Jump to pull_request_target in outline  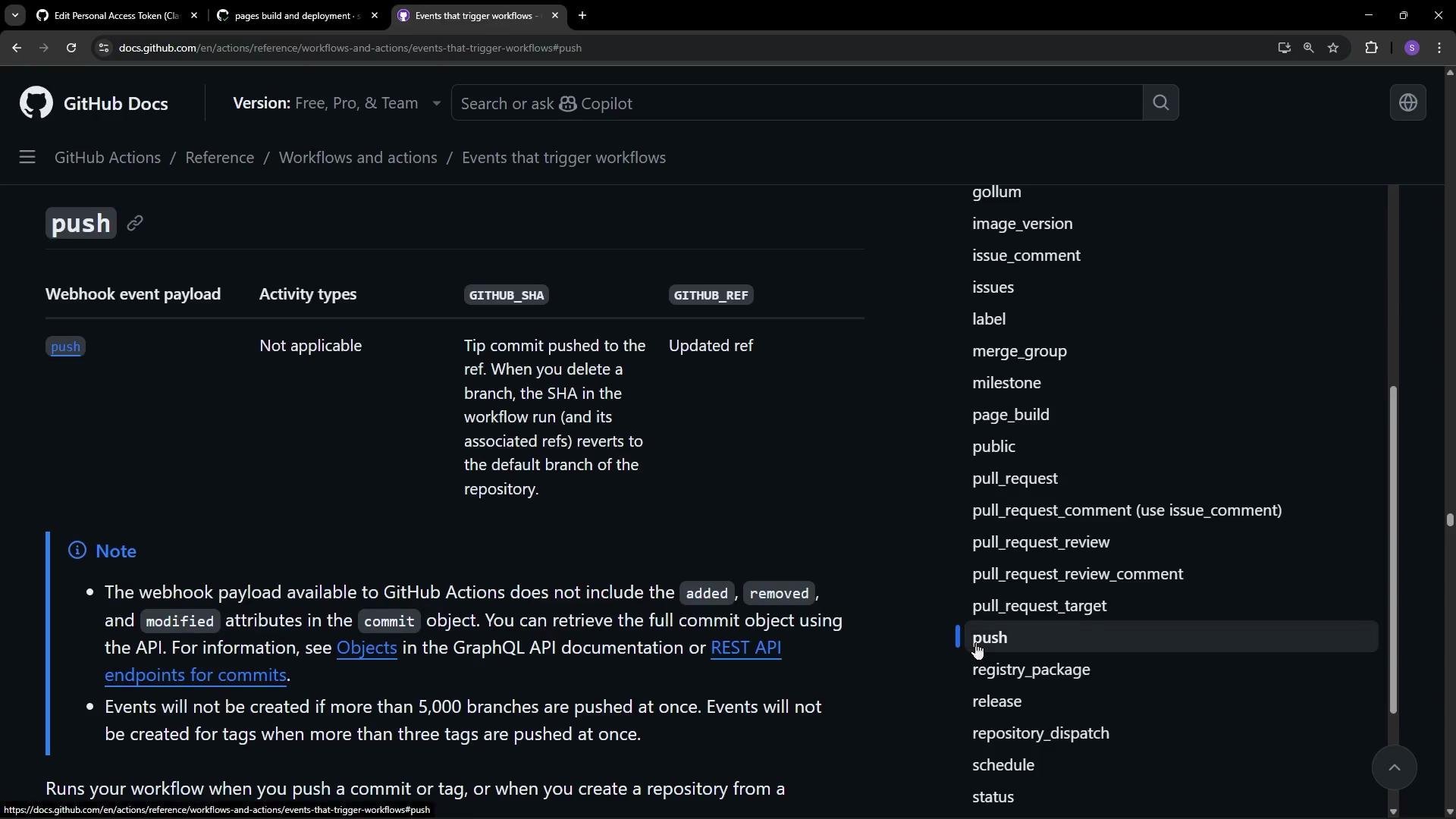point(1039,606)
